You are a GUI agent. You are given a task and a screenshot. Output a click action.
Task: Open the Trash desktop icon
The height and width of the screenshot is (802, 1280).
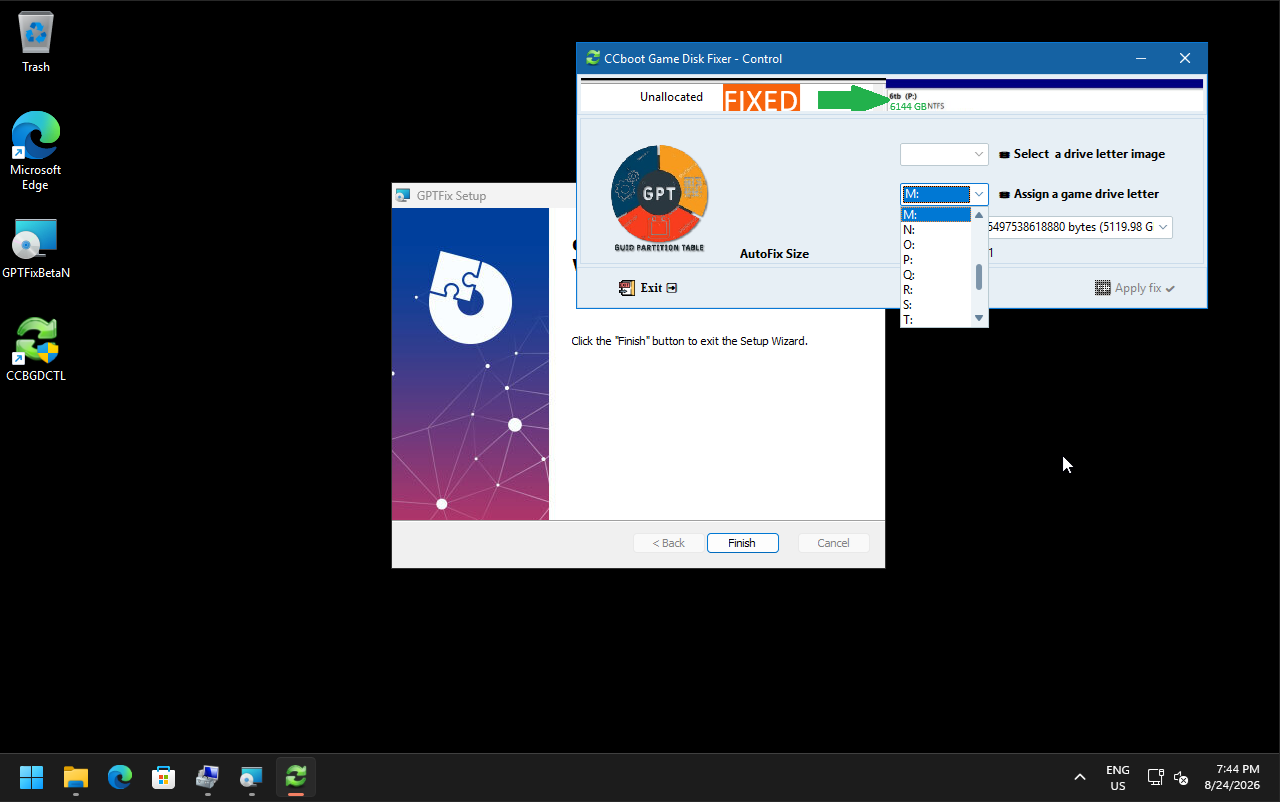tap(36, 43)
